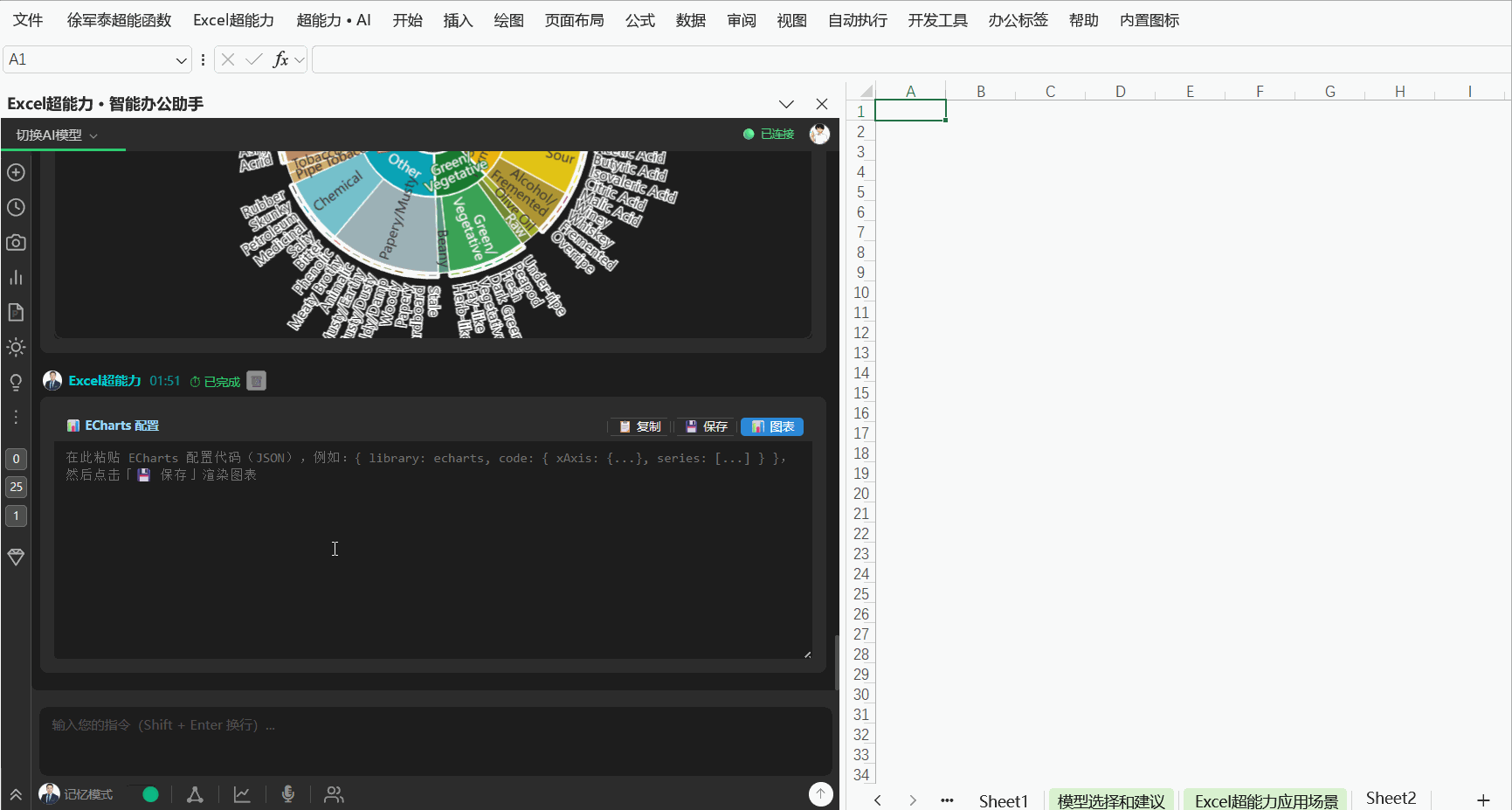Open the 公式 ribbon tab
The width and height of the screenshot is (1512, 810).
[x=640, y=20]
